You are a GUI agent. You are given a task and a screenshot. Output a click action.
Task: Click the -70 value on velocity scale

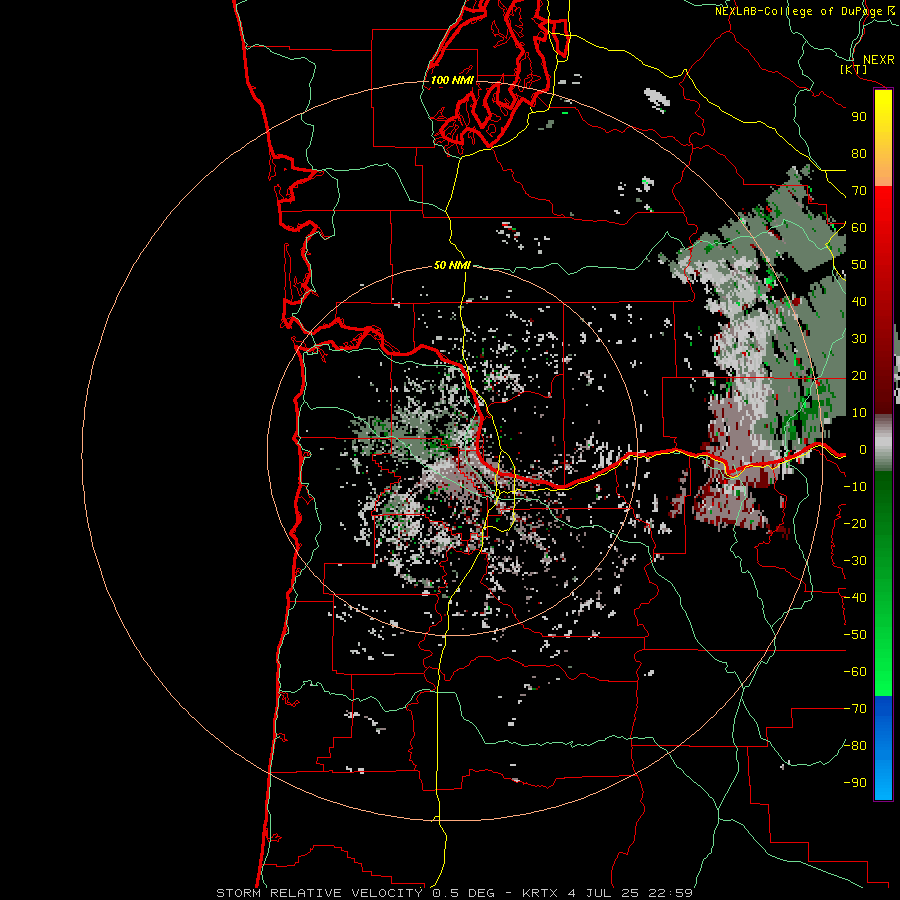855,708
